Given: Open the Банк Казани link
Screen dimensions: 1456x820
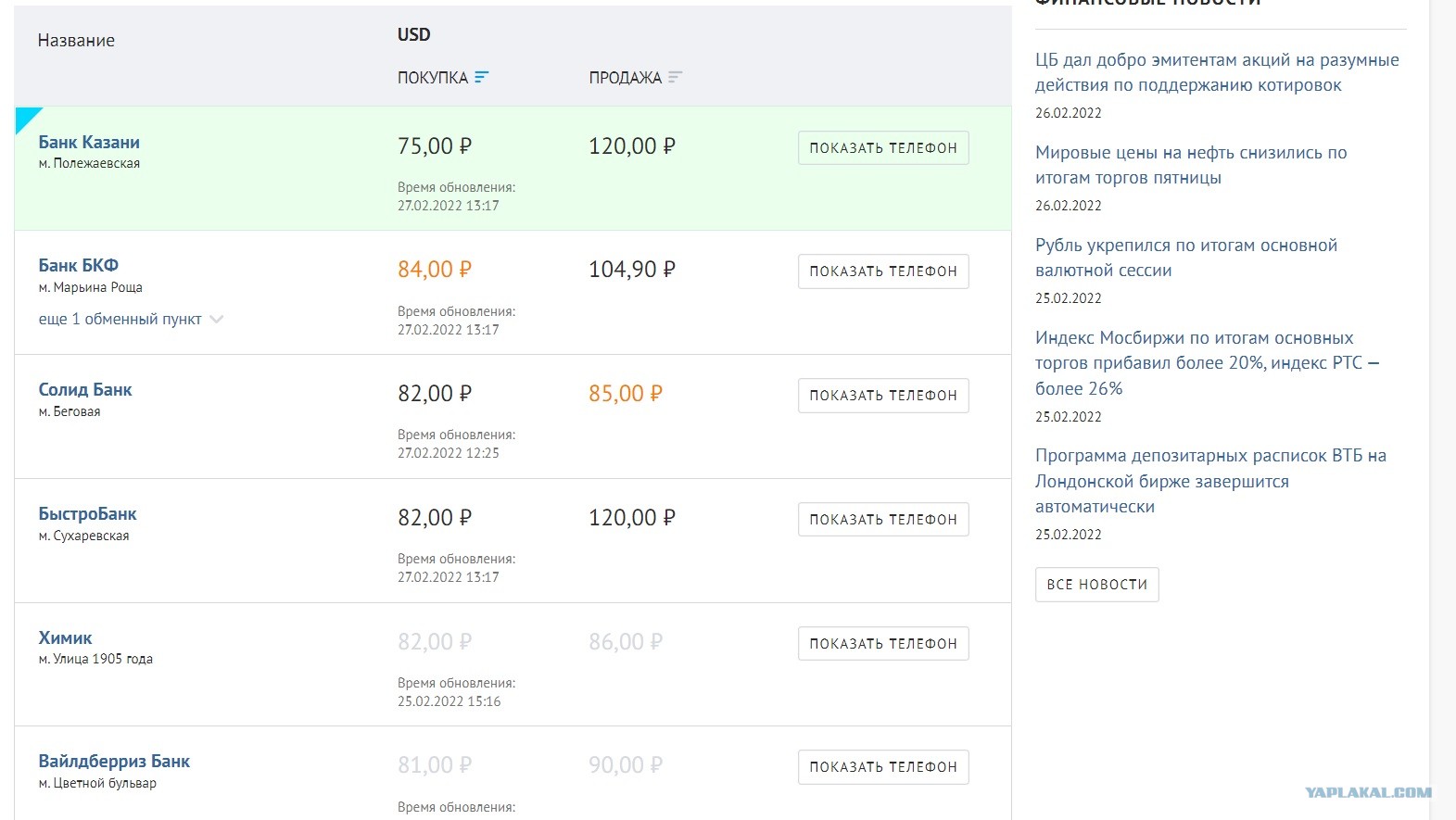Looking at the screenshot, I should [x=89, y=143].
